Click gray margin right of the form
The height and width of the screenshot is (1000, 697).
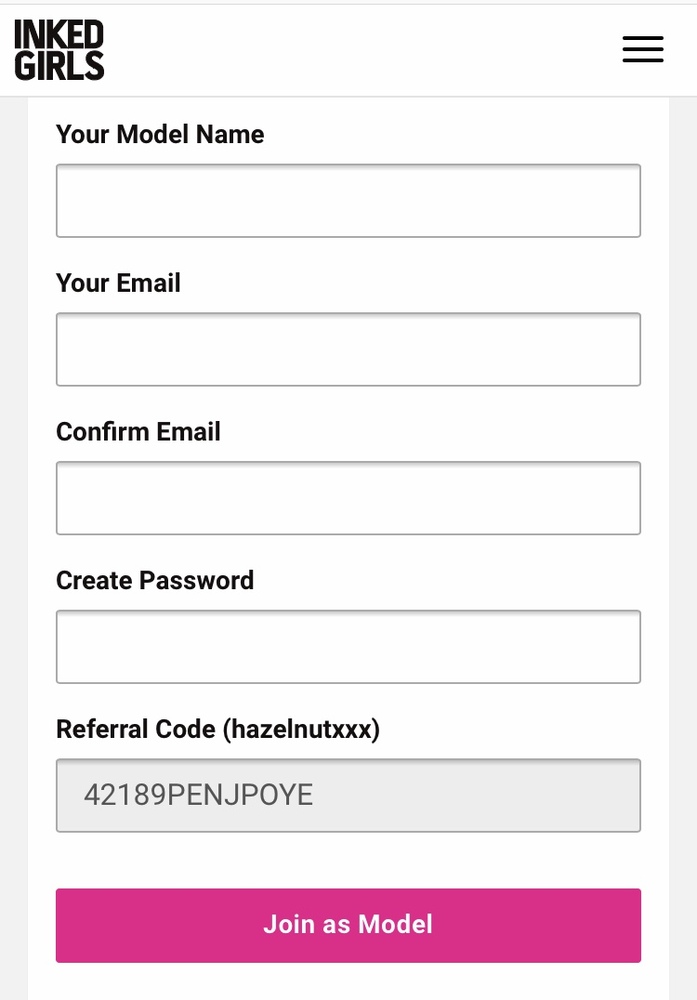point(682,500)
